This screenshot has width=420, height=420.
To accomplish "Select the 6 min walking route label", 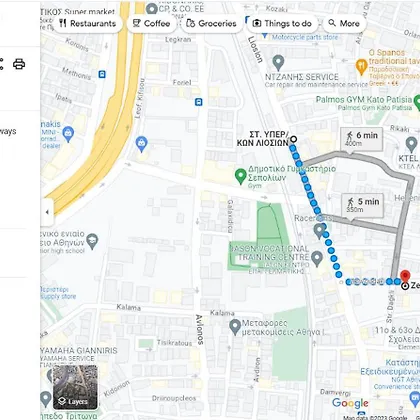I will coord(362,139).
